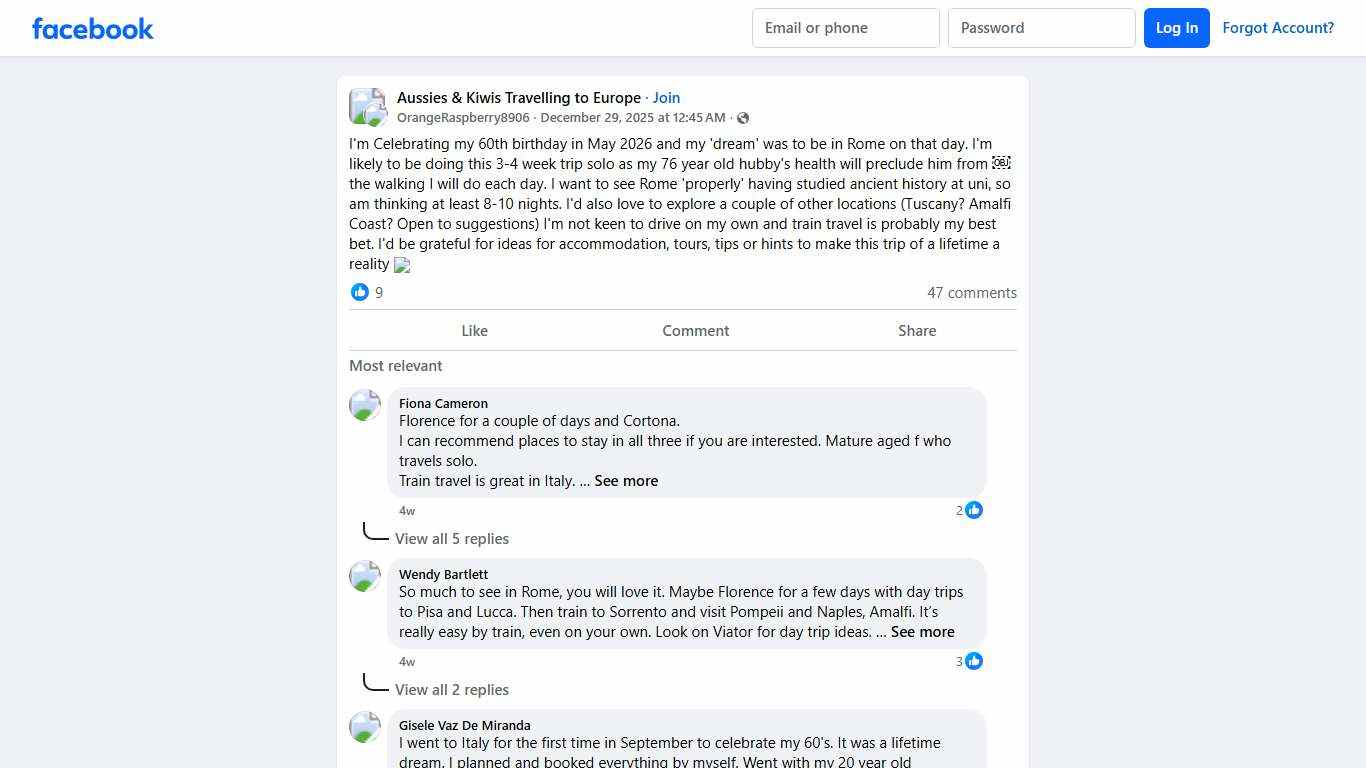Viewport: 1366px width, 768px height.
Task: Click the Facebook logo
Action: click(93, 28)
